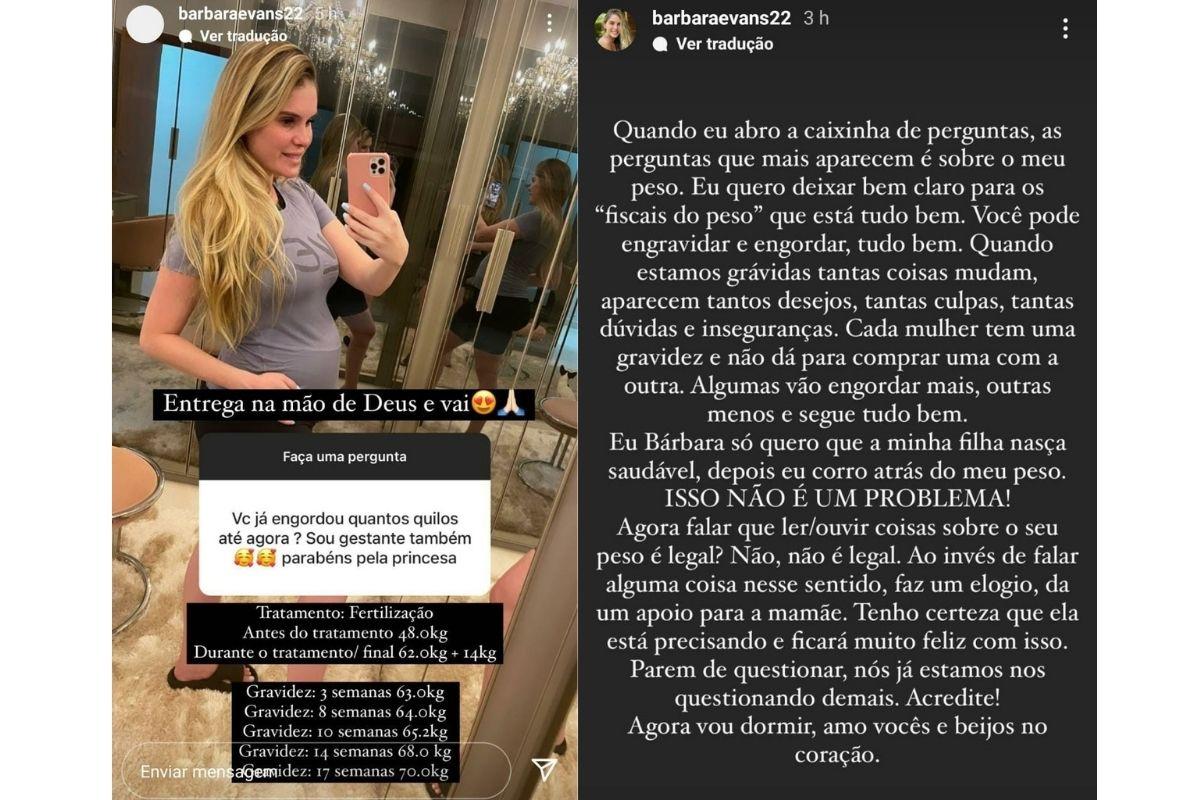Tap the pink phone in the mirror selfie

(x=367, y=184)
